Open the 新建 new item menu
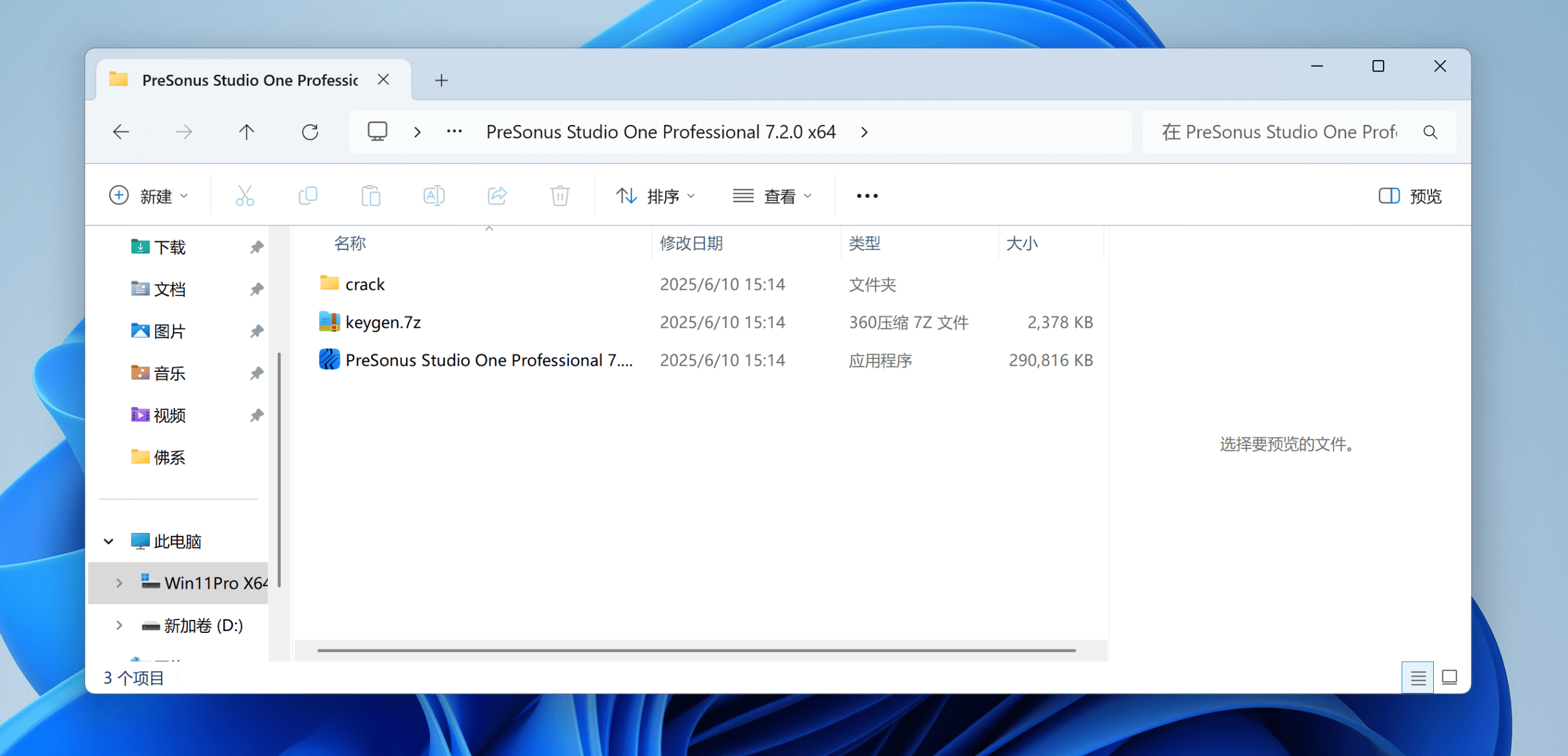 [148, 196]
